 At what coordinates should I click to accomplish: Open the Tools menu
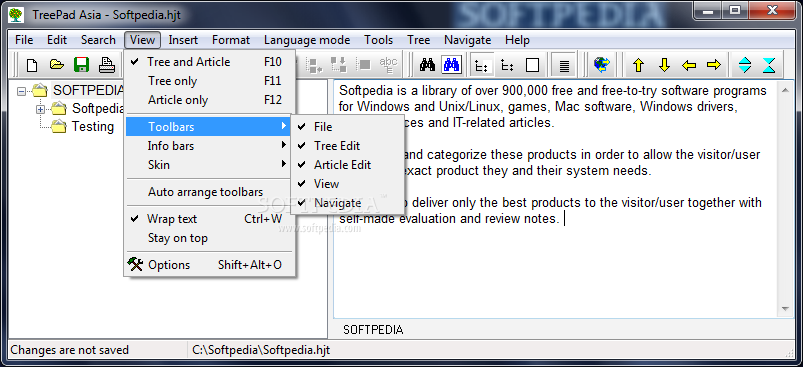(x=378, y=40)
